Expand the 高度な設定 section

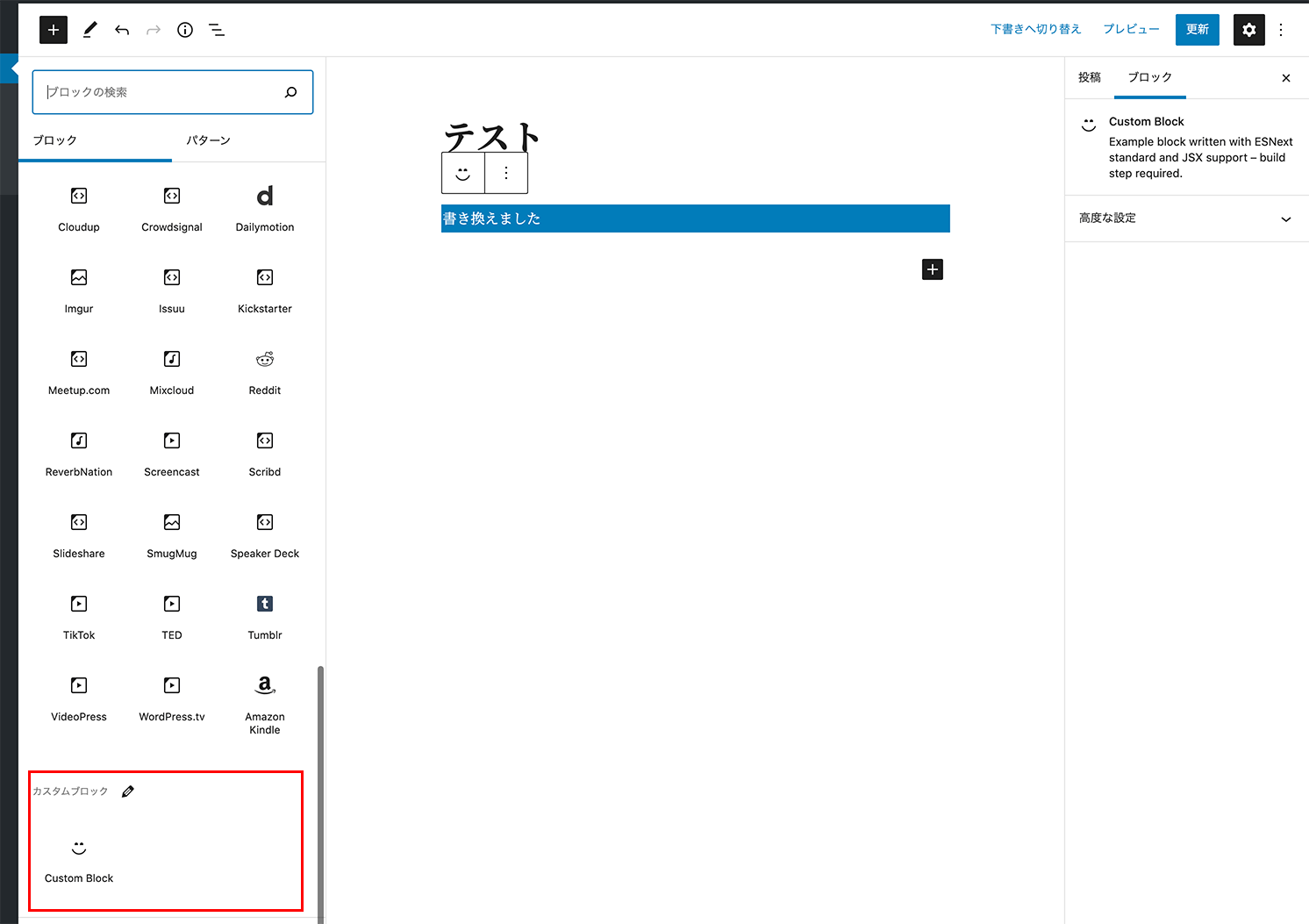click(x=1186, y=218)
